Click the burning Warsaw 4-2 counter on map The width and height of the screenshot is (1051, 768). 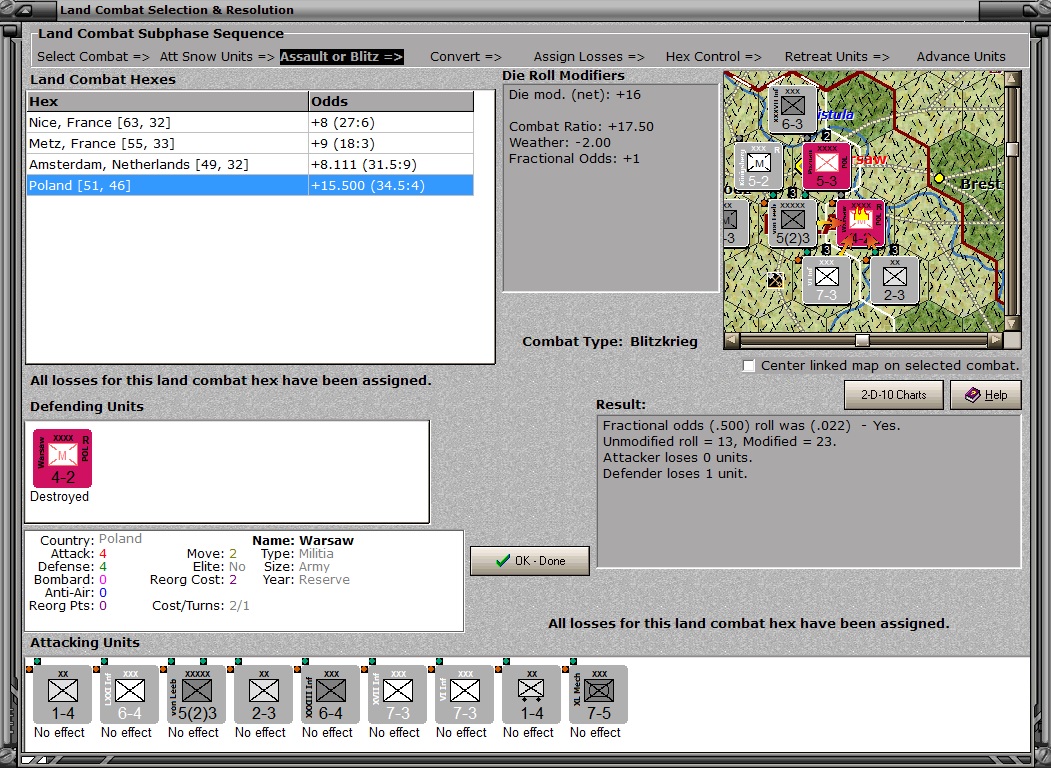(x=861, y=223)
